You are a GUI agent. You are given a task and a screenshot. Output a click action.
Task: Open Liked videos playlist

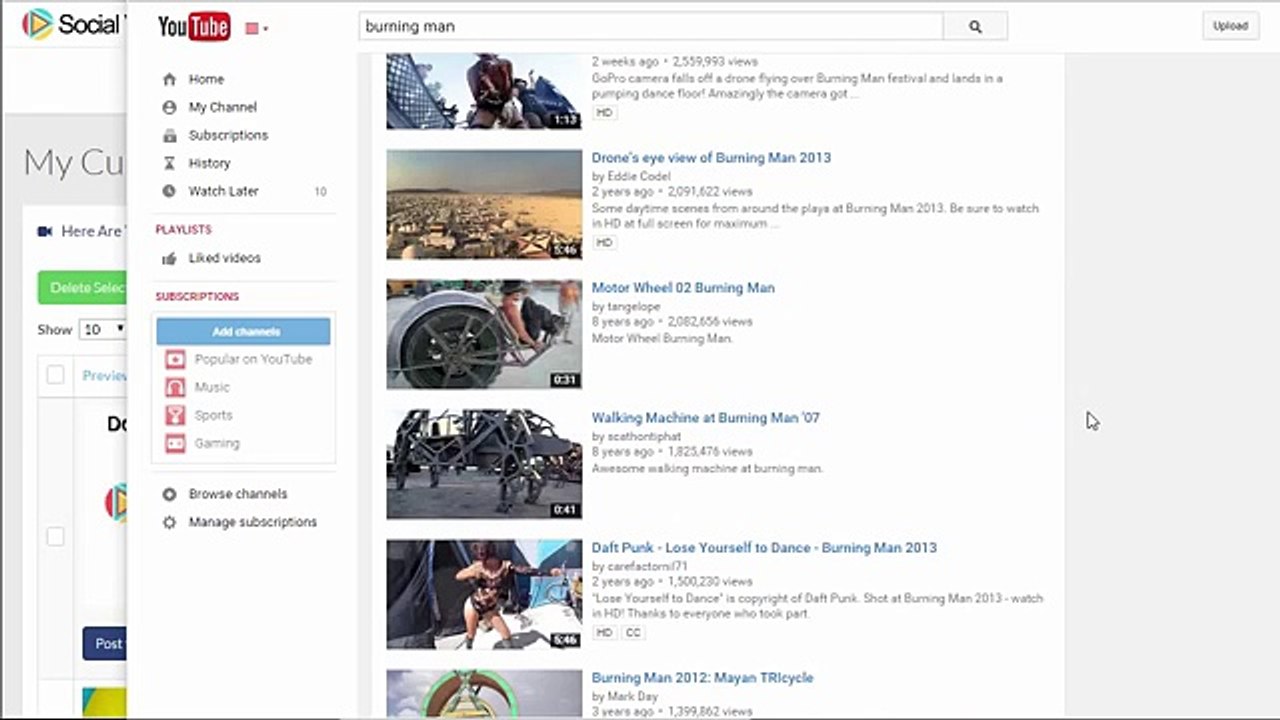pyautogui.click(x=225, y=258)
